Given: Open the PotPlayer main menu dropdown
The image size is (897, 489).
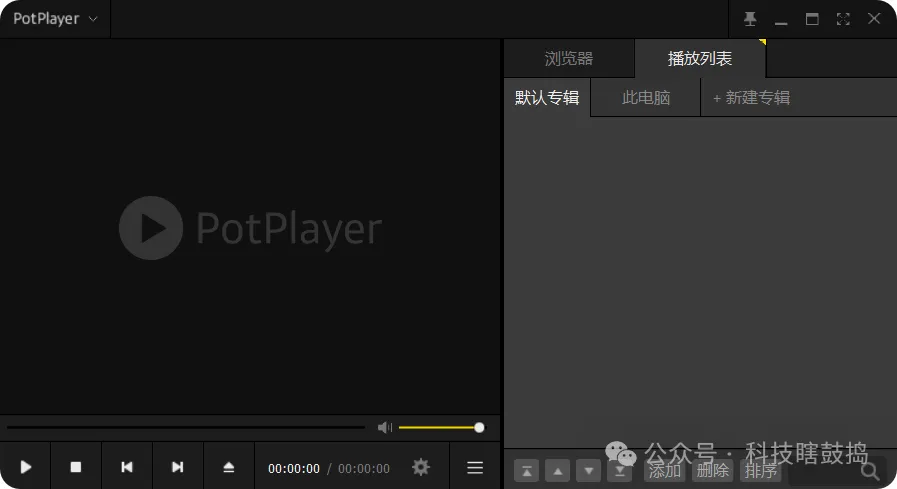Looking at the screenshot, I should pos(55,19).
